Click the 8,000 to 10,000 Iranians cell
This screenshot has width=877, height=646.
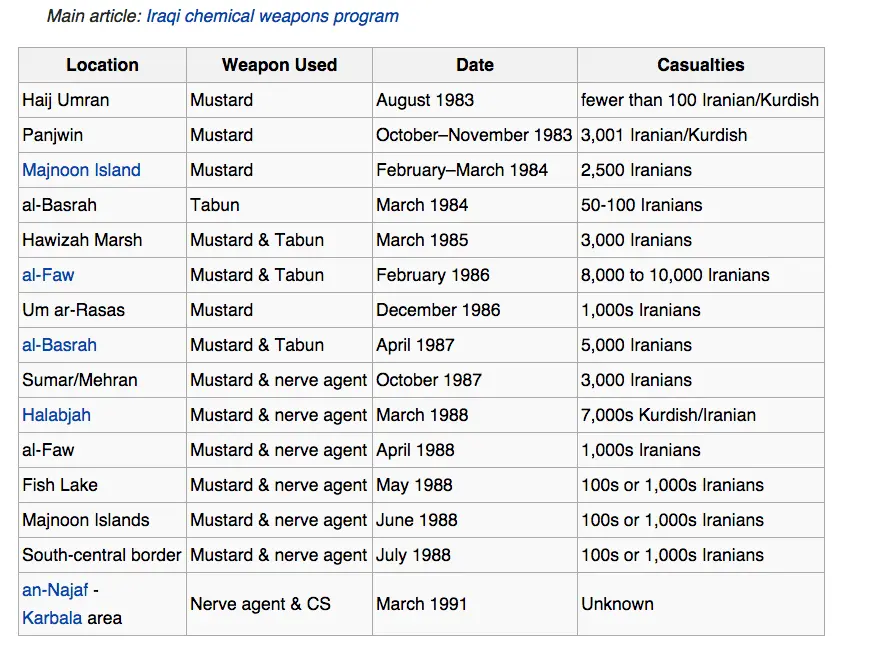pos(675,275)
